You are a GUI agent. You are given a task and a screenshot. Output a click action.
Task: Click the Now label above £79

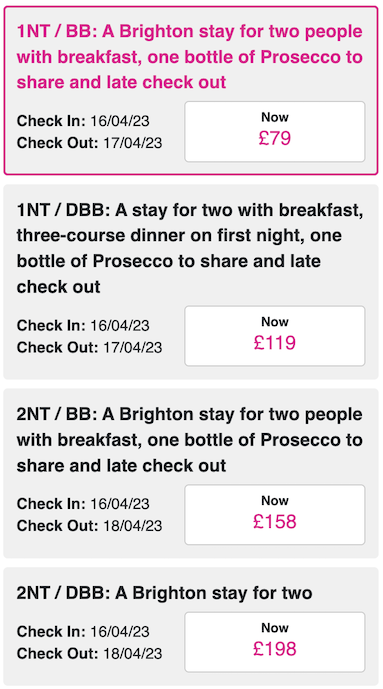pos(275,117)
